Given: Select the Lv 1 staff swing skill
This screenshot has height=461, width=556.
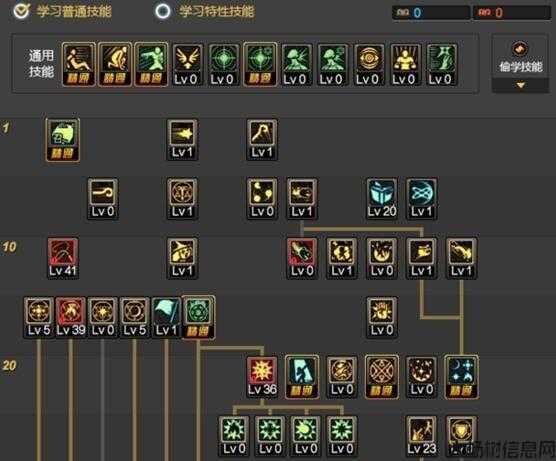Looking at the screenshot, I should pyautogui.click(x=262, y=140).
